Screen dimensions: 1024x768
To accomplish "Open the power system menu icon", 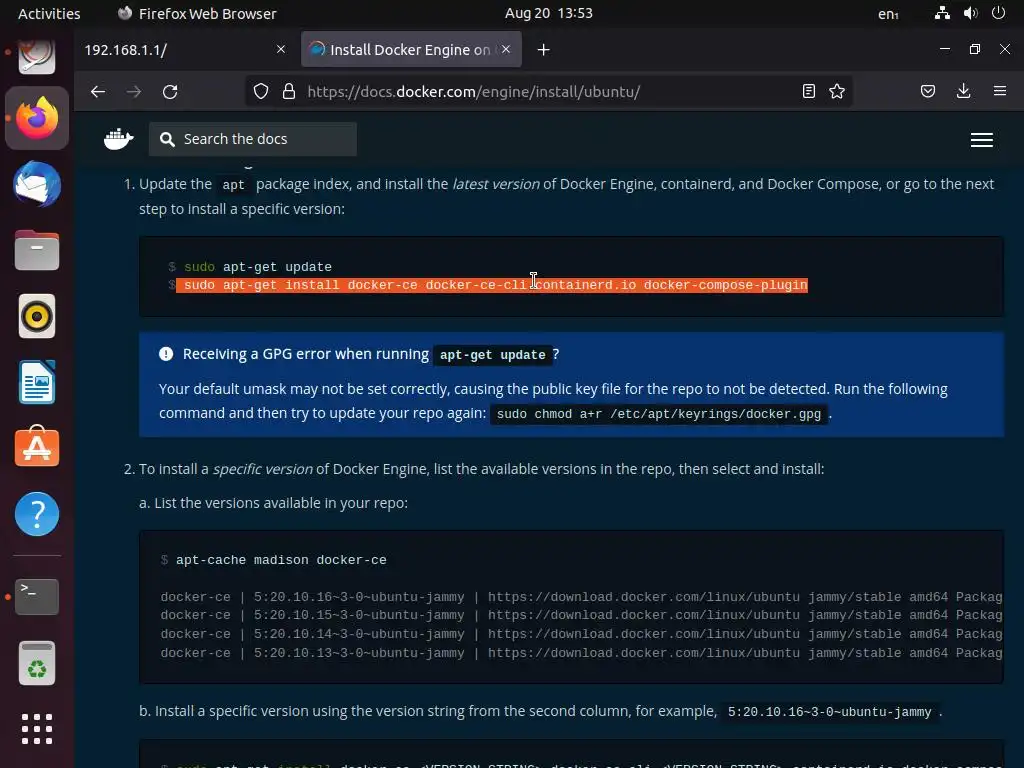I will (999, 13).
